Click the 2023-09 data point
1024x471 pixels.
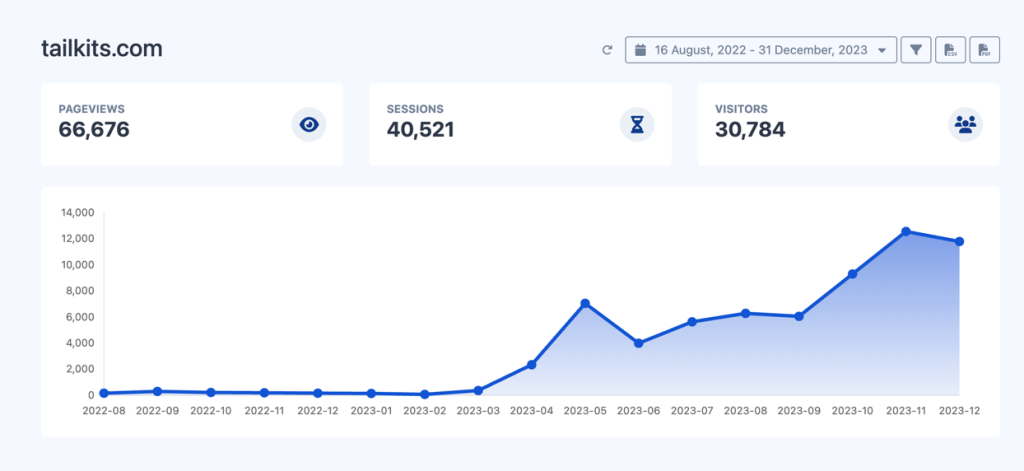click(x=799, y=316)
